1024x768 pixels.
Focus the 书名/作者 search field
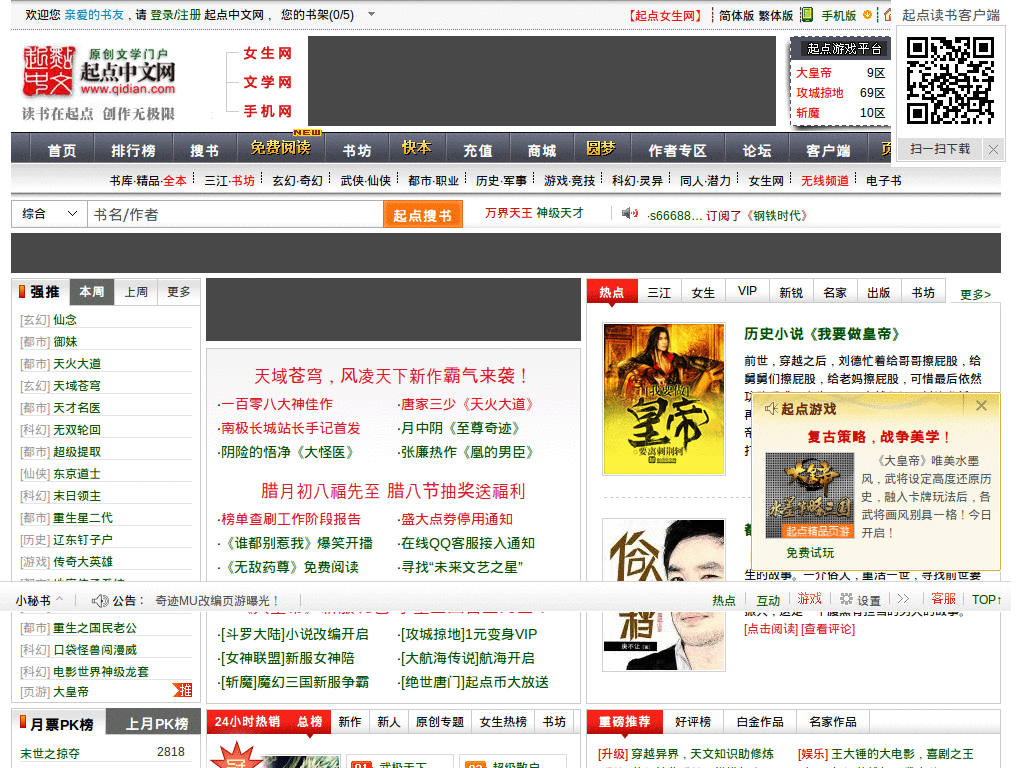coord(235,214)
